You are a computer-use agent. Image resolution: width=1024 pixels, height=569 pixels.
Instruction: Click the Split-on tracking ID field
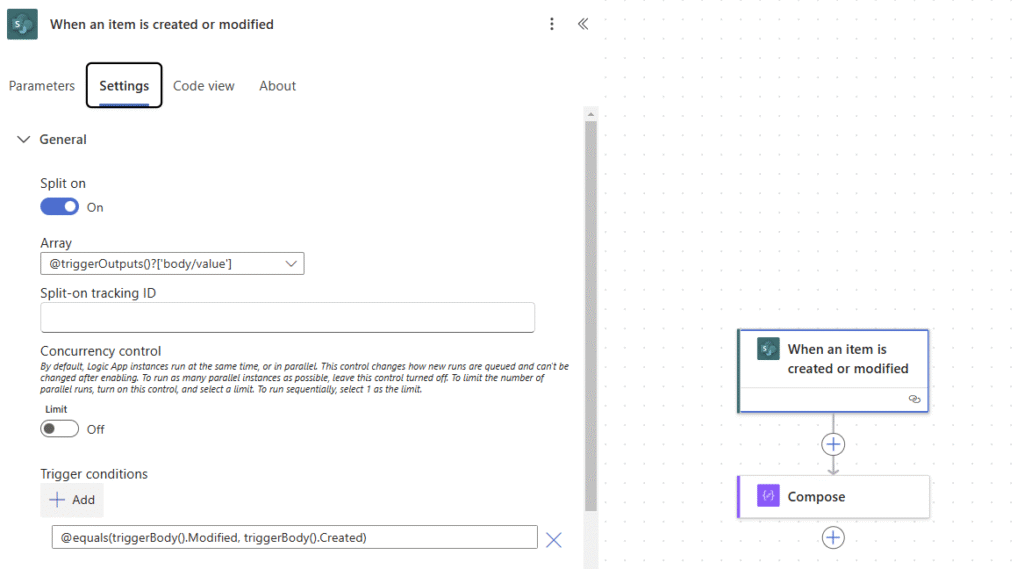click(287, 317)
